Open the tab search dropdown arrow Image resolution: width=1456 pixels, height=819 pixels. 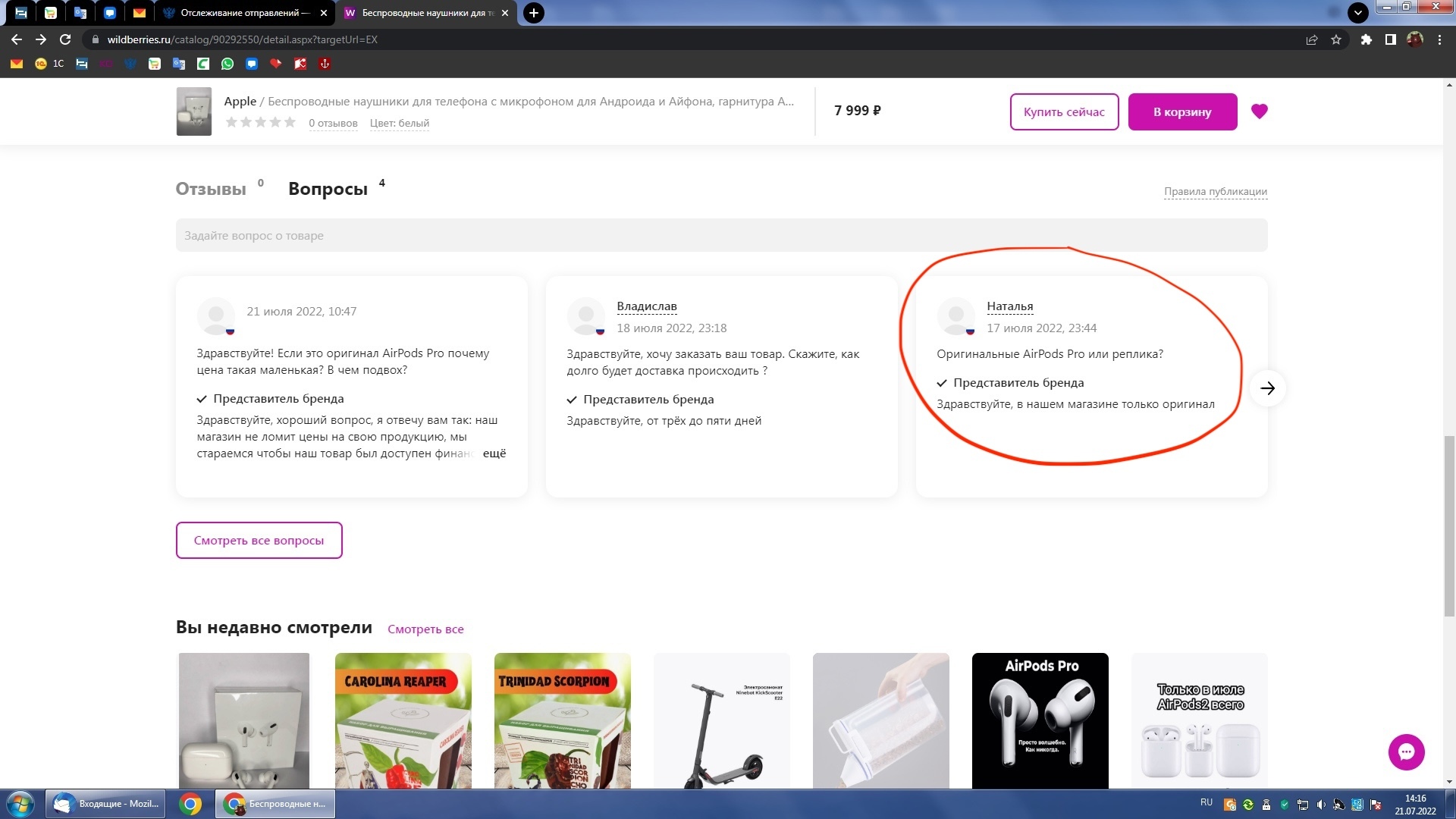(1358, 13)
